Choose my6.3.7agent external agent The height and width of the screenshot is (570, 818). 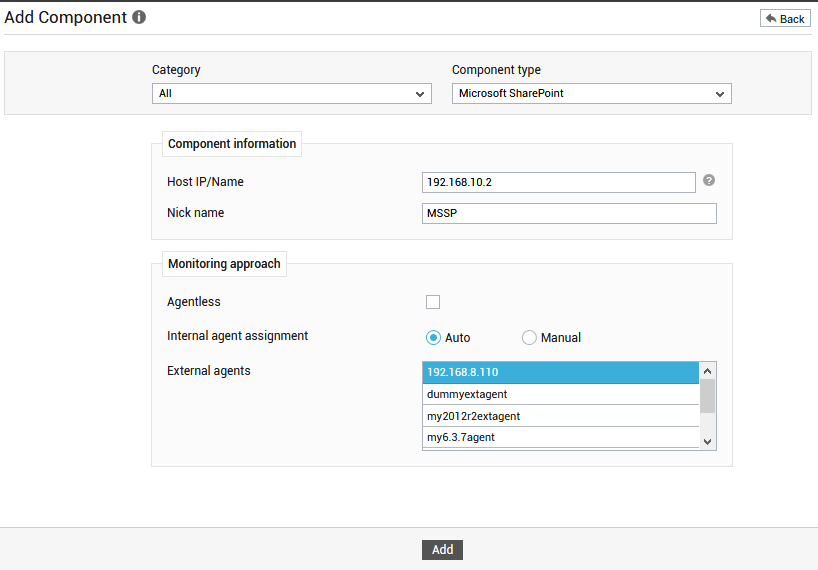561,438
